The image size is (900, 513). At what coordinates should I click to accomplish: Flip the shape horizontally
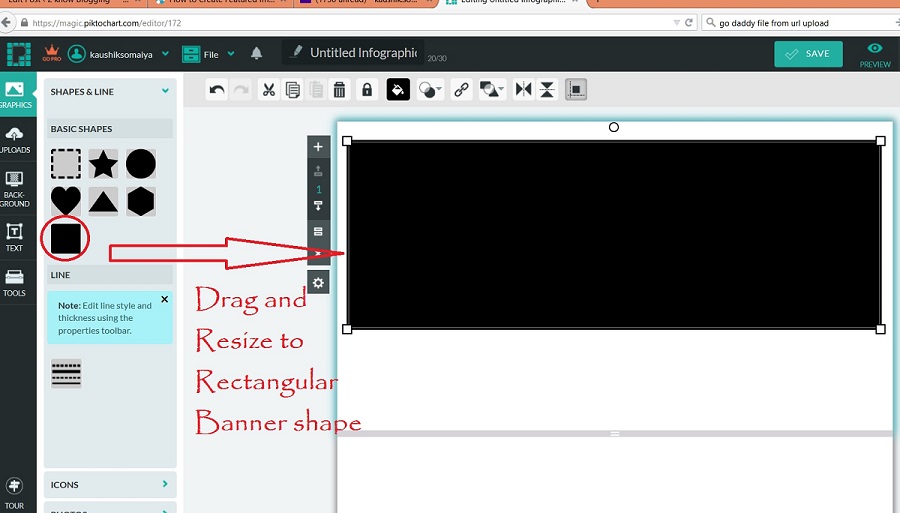click(523, 90)
